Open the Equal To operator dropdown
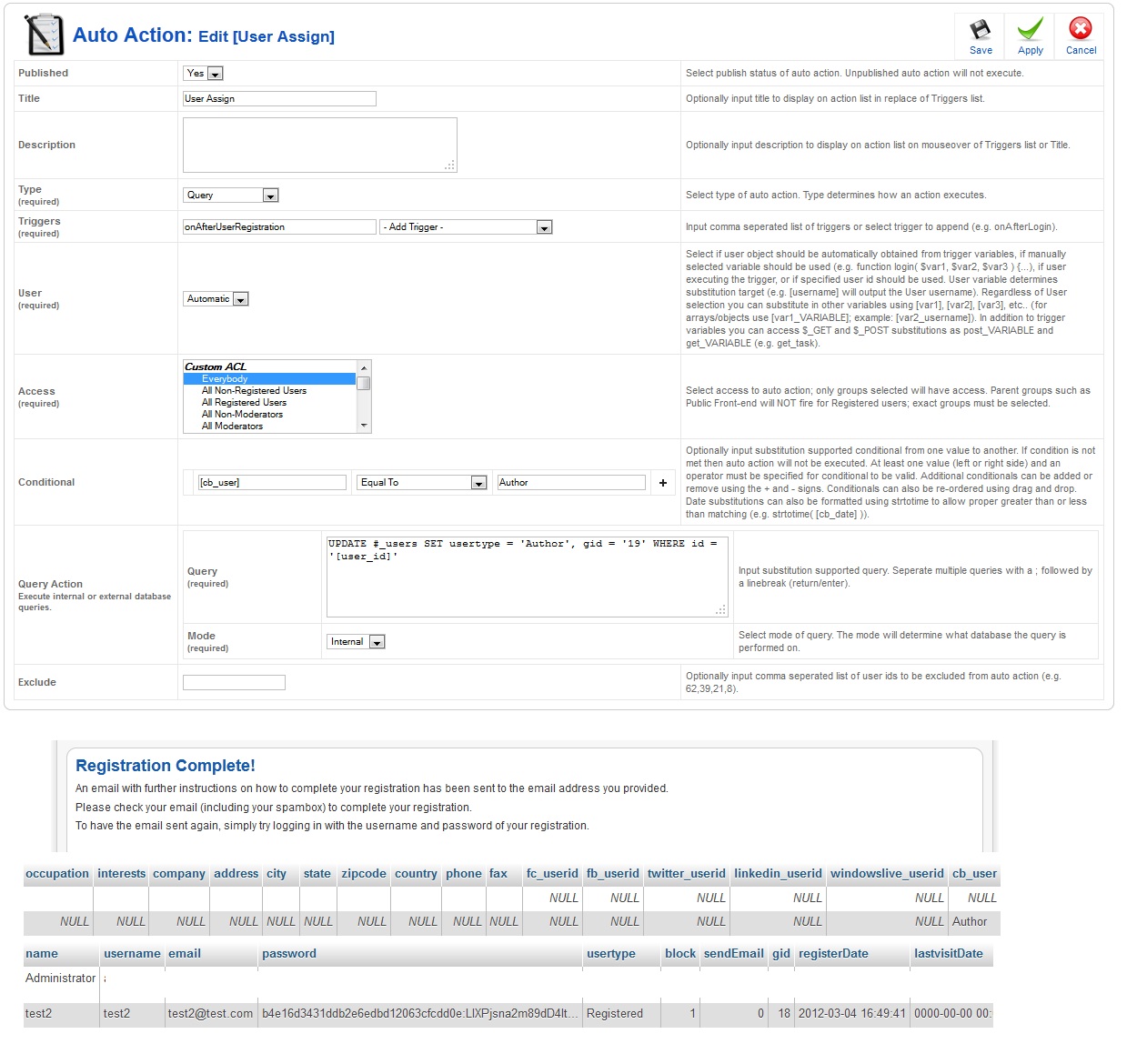The width and height of the screenshot is (1137, 1064). (422, 483)
